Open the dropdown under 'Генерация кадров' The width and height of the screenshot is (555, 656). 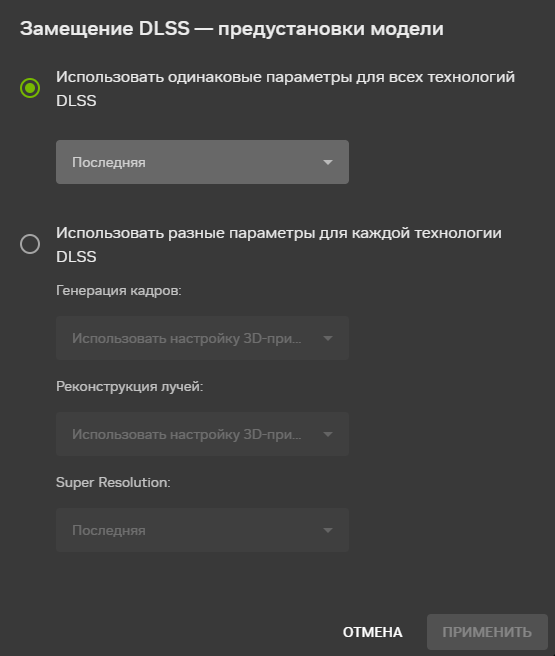(202, 338)
